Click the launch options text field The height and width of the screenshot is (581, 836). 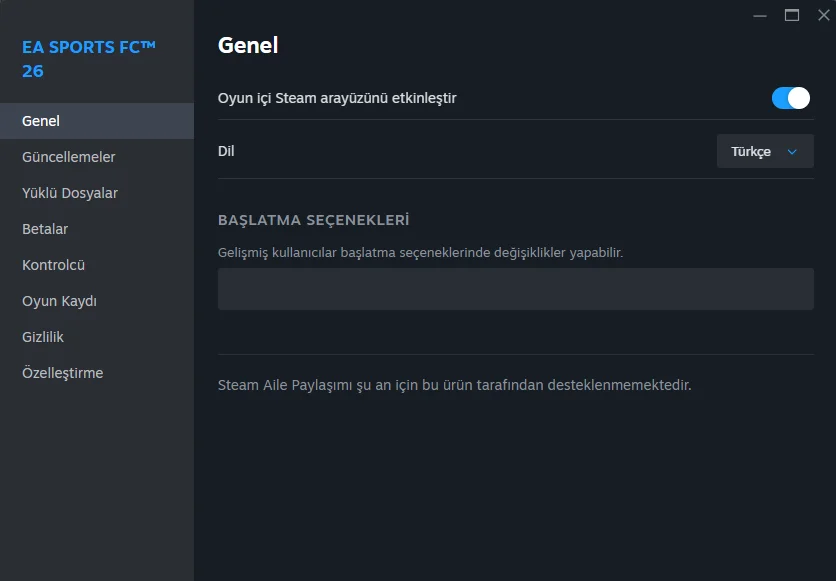coord(515,289)
